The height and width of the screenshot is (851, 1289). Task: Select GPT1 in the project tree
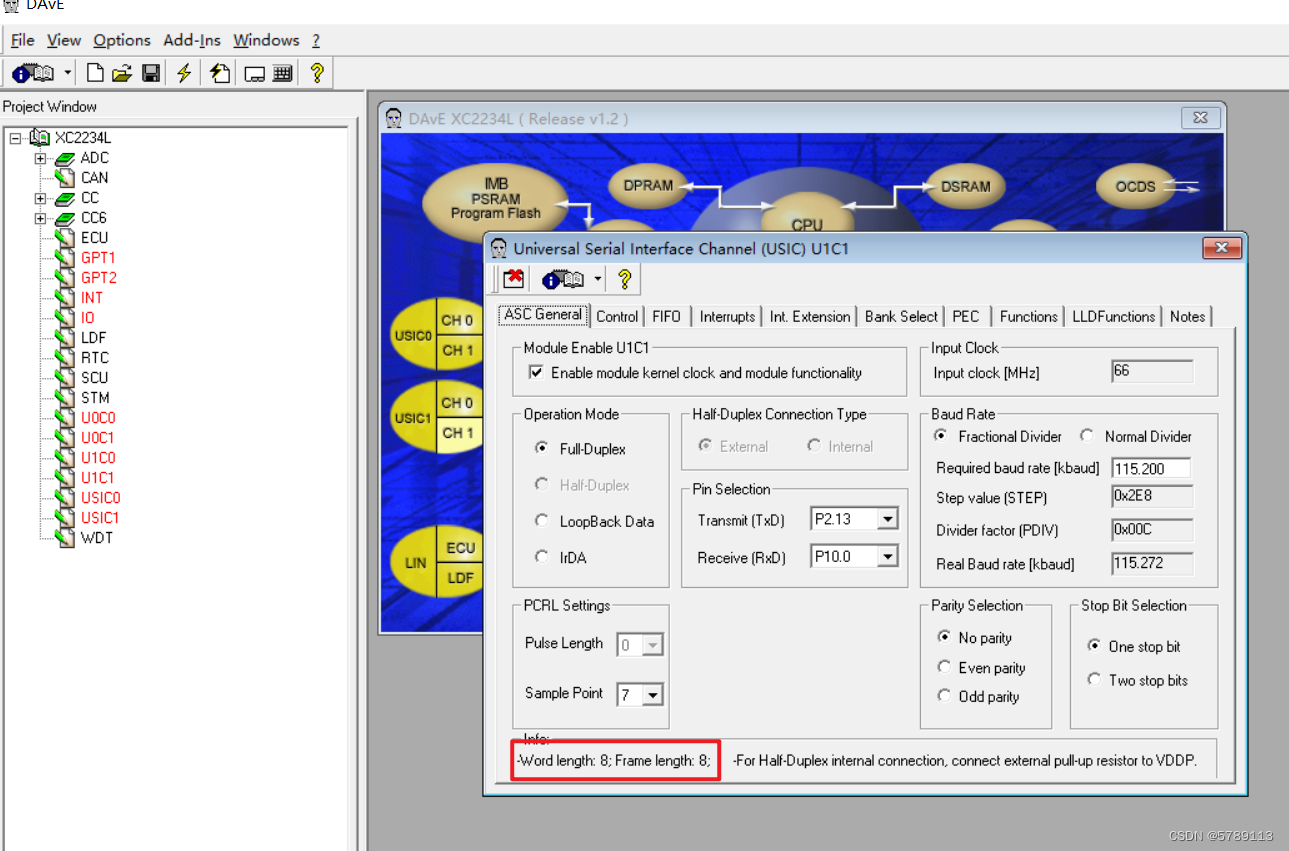pyautogui.click(x=99, y=258)
